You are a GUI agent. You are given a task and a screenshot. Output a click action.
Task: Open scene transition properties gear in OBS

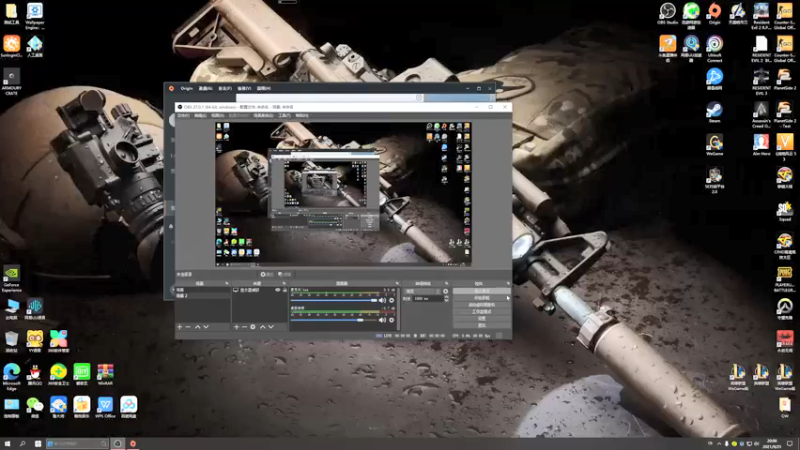tap(445, 291)
